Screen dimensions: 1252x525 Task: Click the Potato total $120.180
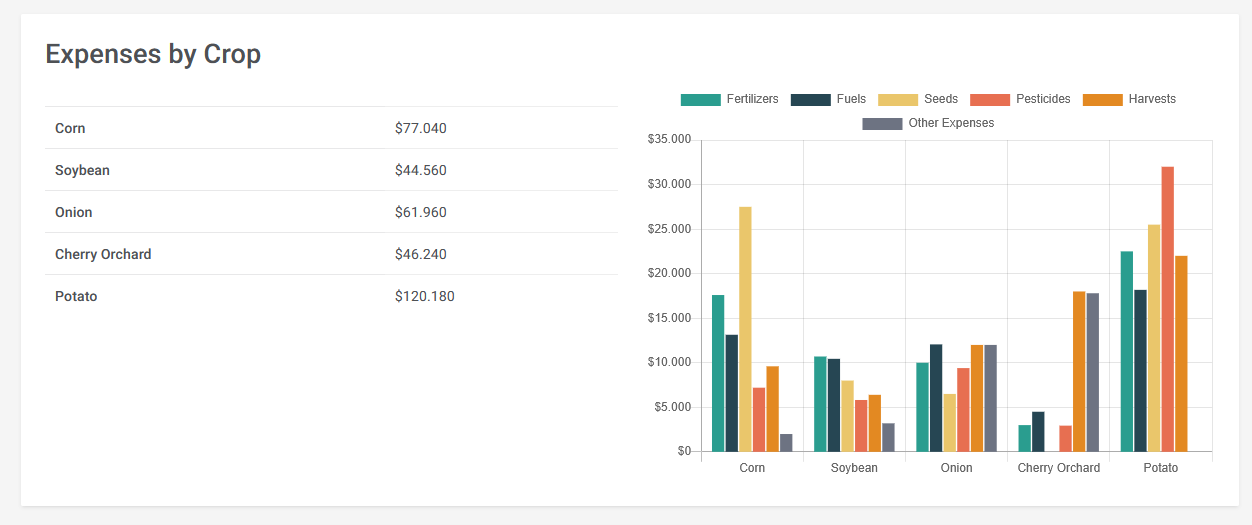424,296
